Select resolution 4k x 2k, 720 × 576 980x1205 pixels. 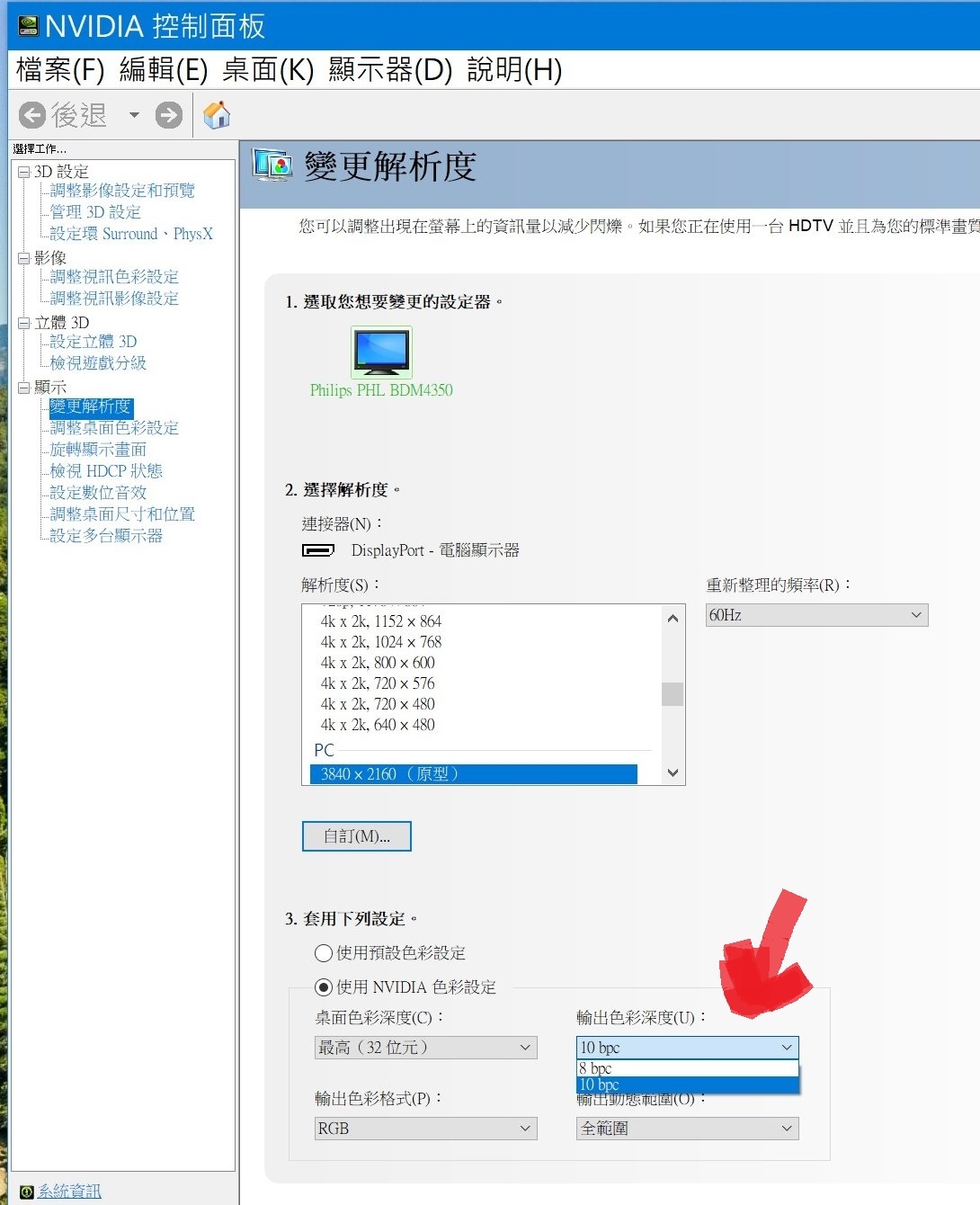point(378,683)
